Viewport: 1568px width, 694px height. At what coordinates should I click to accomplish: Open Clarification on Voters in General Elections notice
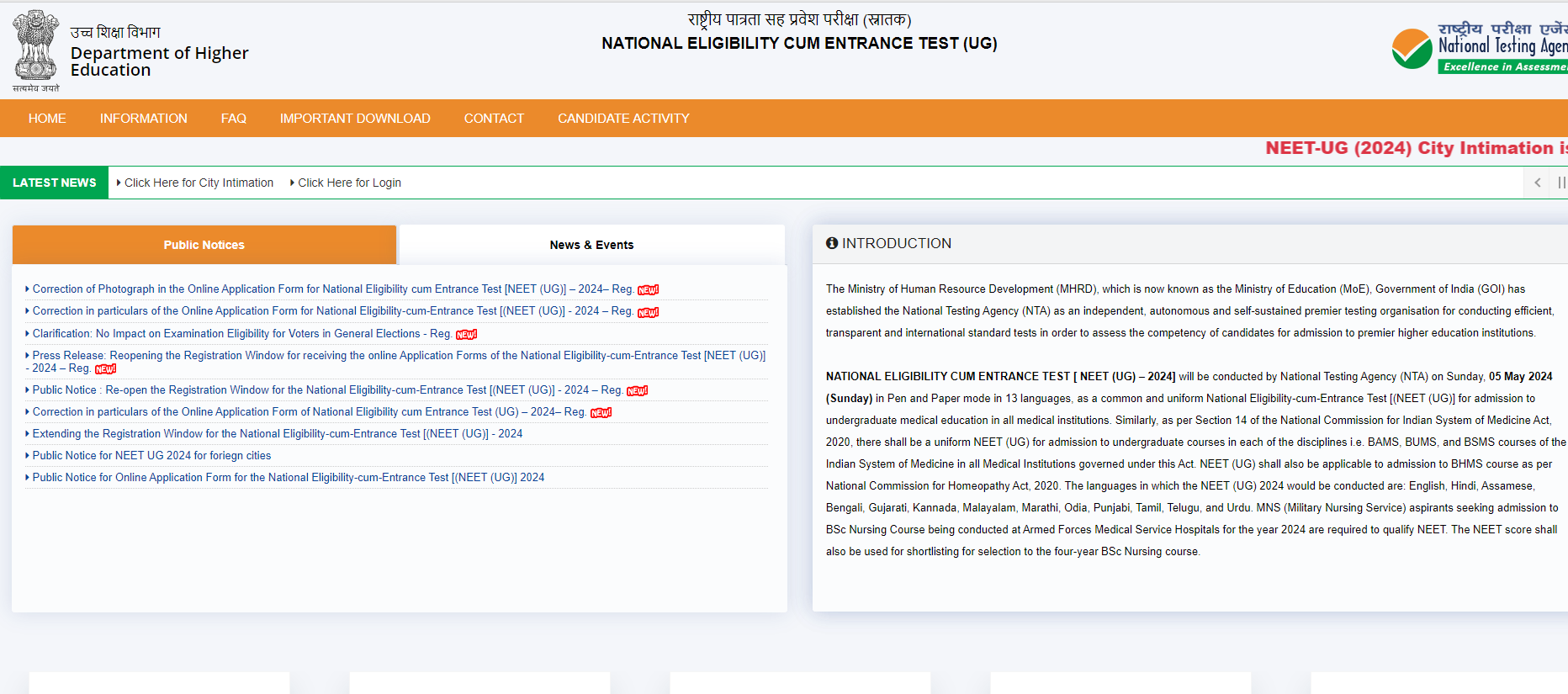click(x=242, y=333)
